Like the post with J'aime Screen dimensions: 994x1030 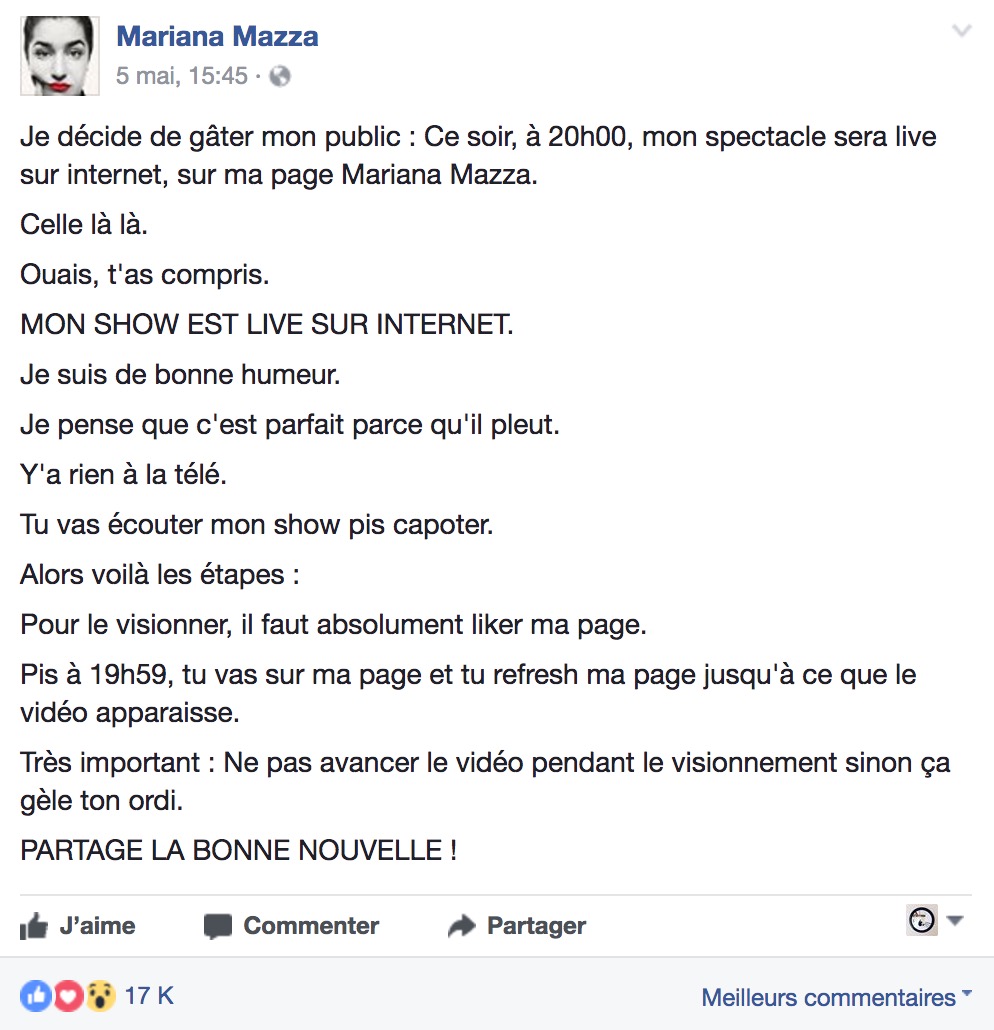point(78,926)
